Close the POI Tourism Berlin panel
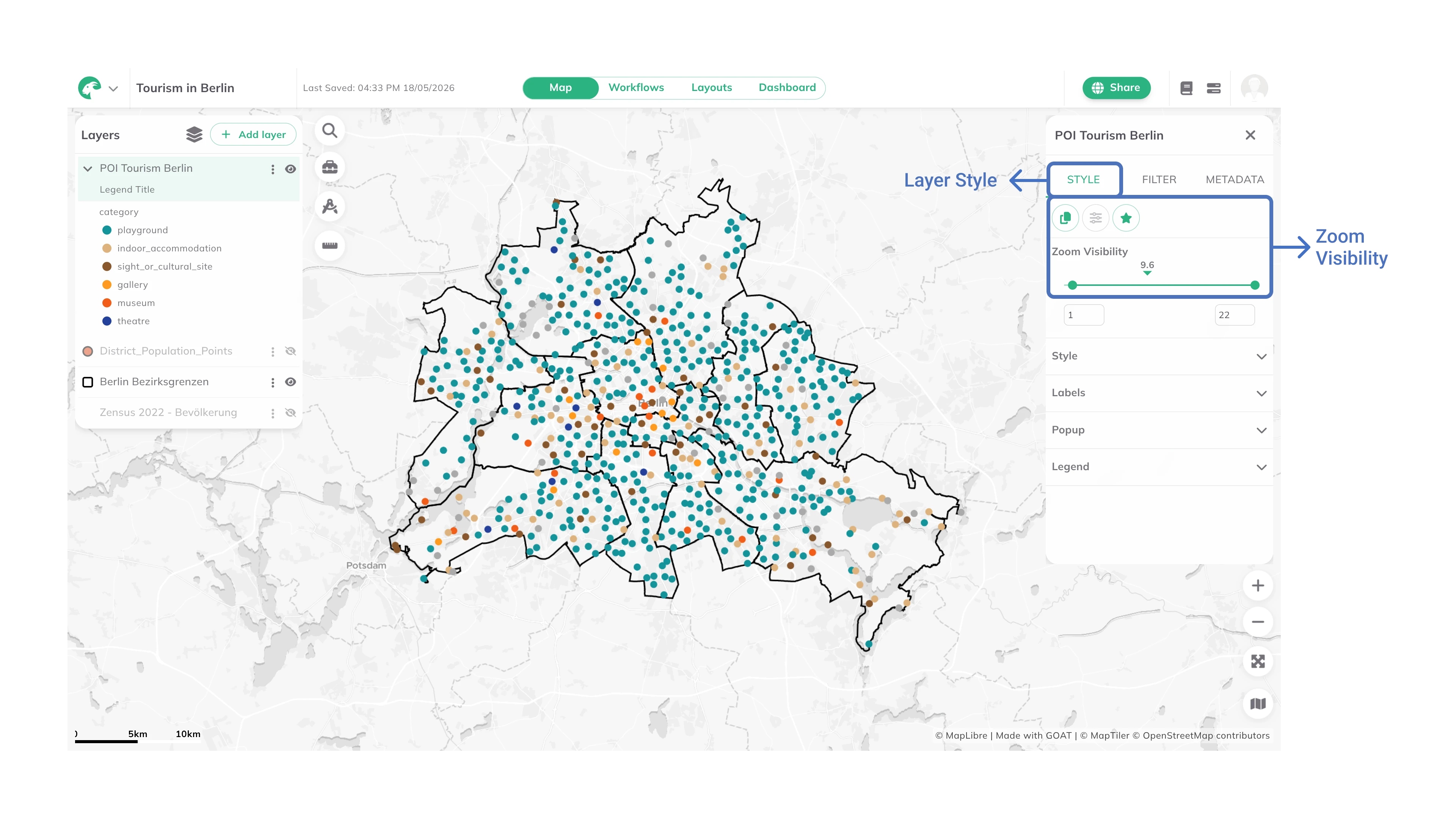The image size is (1456, 819). (1250, 135)
